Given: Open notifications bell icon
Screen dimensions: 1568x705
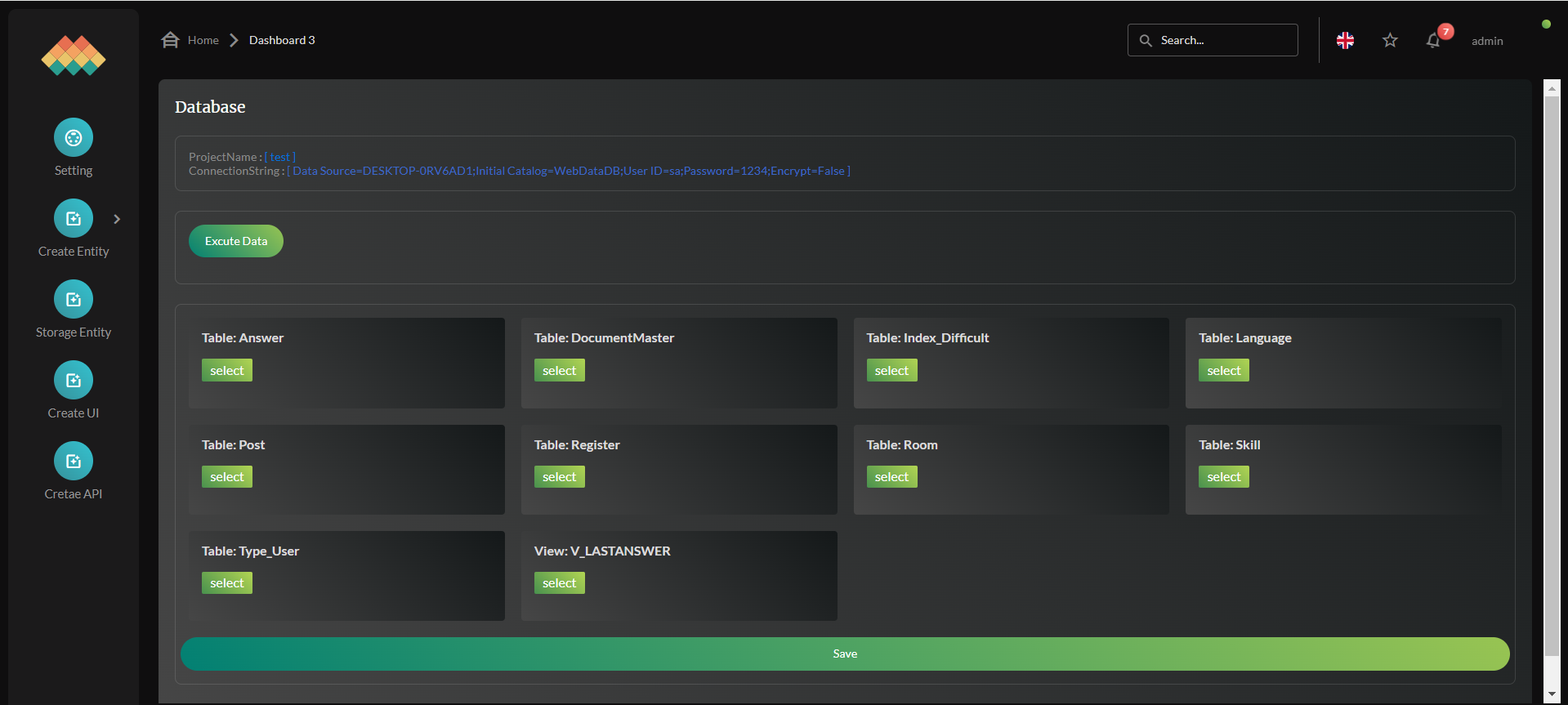Looking at the screenshot, I should point(1433,41).
